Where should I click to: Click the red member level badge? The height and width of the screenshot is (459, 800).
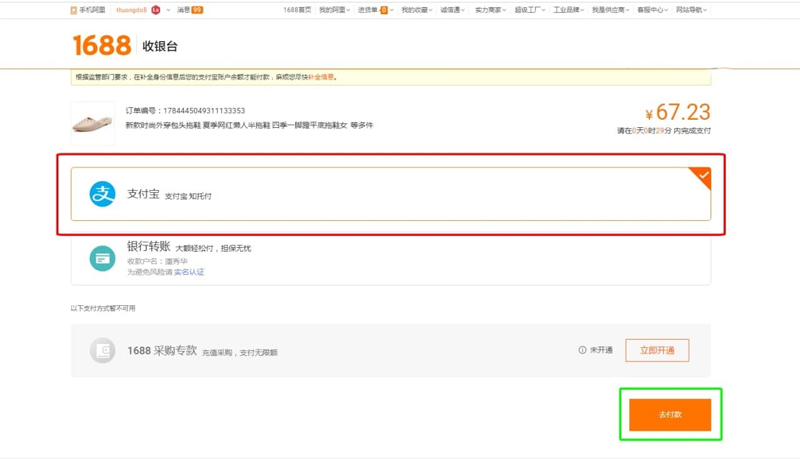coord(156,10)
